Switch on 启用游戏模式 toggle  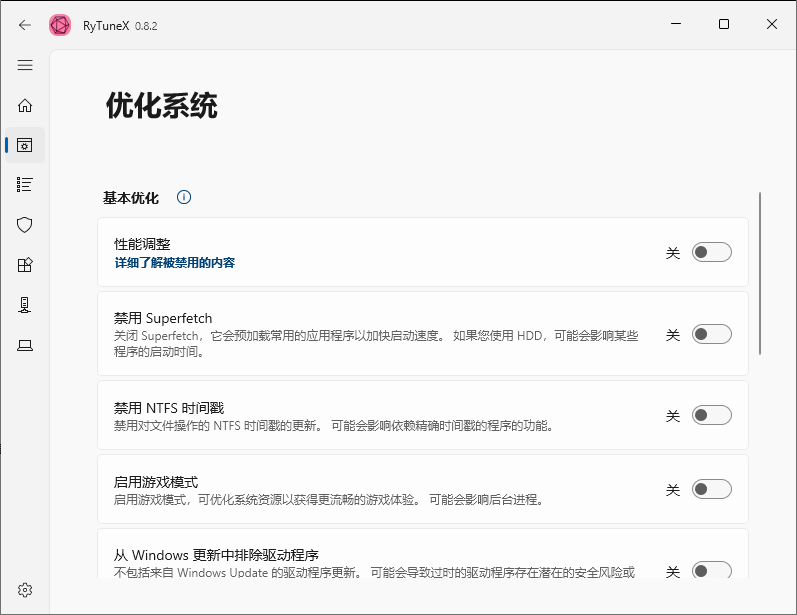pos(712,489)
